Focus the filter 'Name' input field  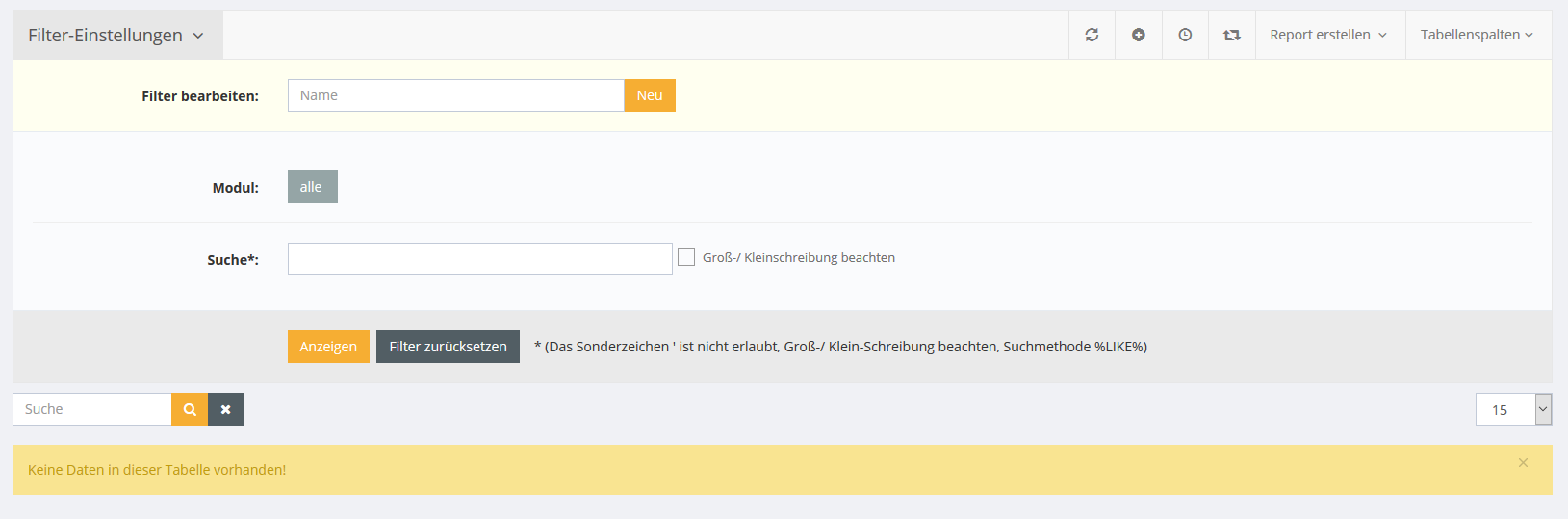455,95
